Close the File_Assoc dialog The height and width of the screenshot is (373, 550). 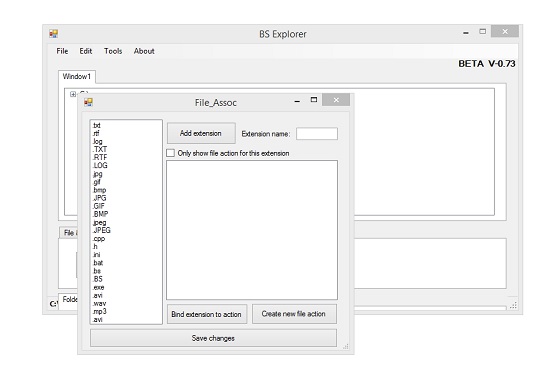pyautogui.click(x=336, y=100)
